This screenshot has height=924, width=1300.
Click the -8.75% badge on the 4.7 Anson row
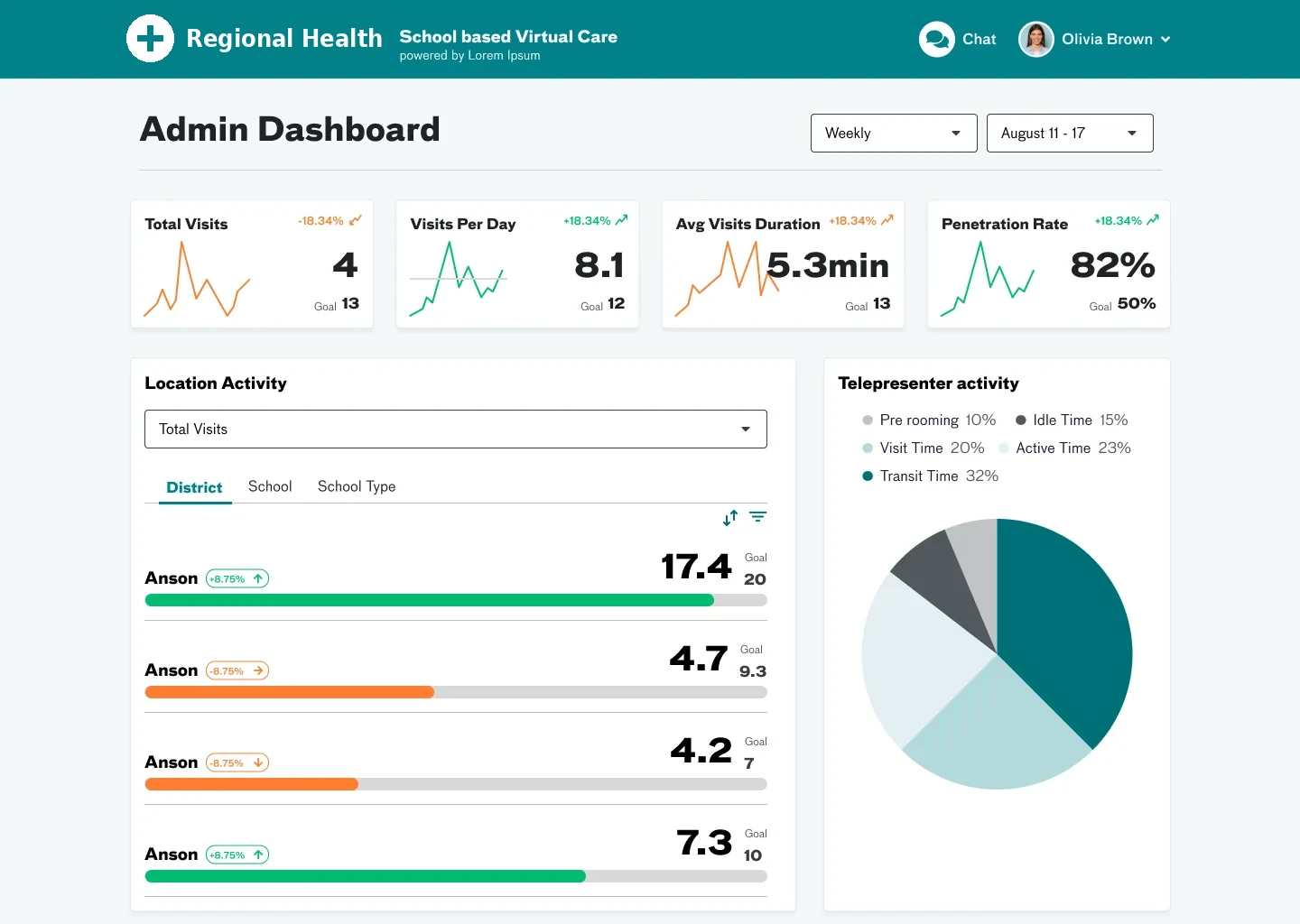(237, 670)
